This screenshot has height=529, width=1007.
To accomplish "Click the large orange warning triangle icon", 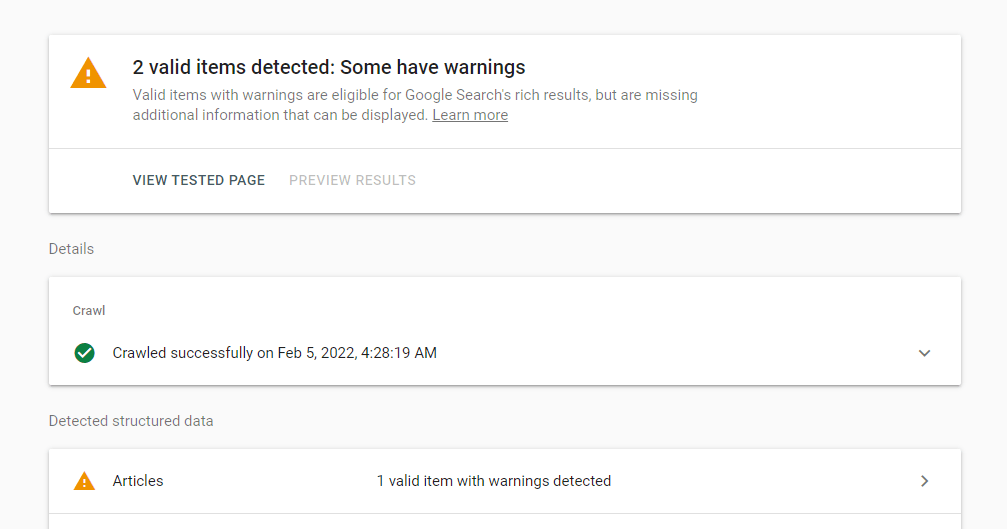I will 88,74.
